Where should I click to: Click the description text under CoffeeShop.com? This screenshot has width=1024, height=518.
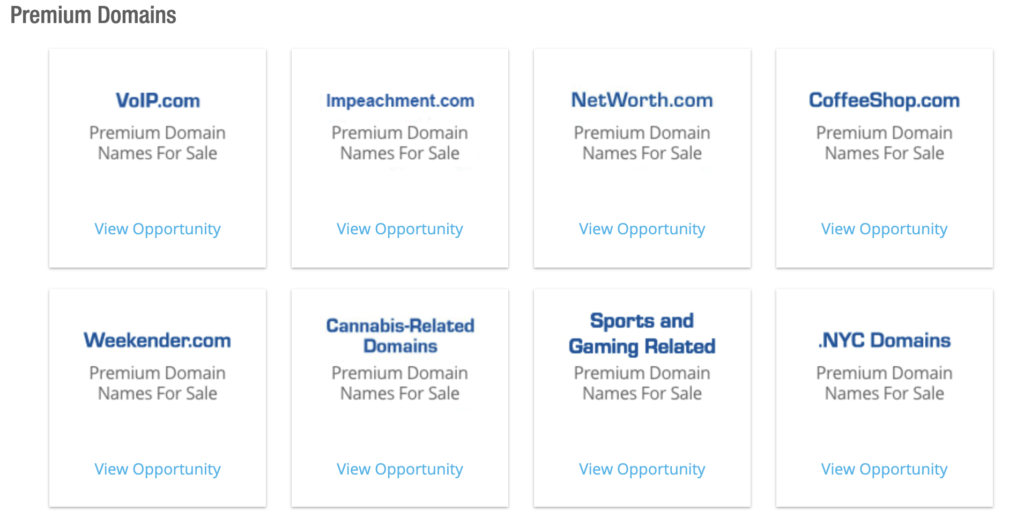tap(884, 143)
